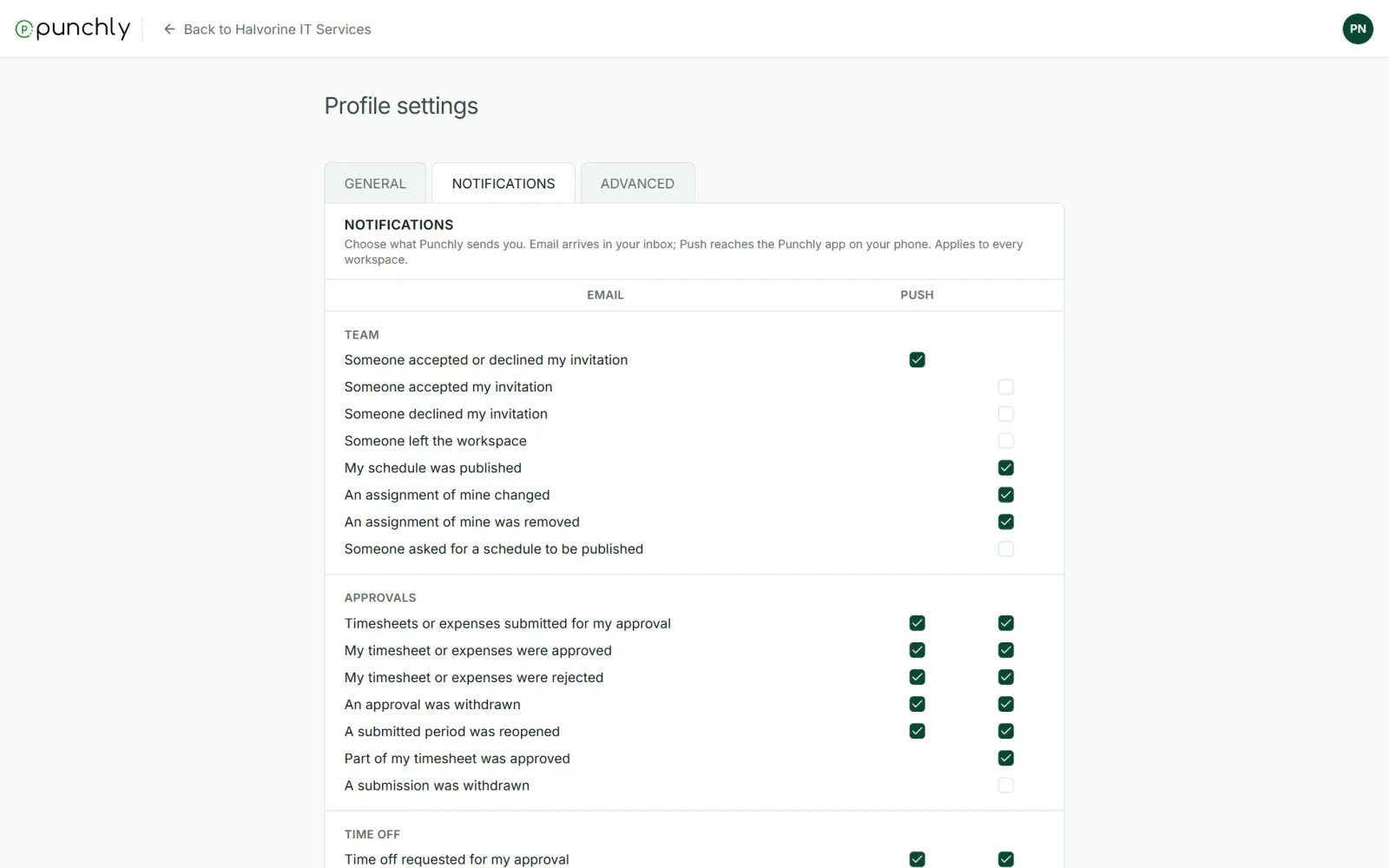Click the TEAM section label

(361, 335)
